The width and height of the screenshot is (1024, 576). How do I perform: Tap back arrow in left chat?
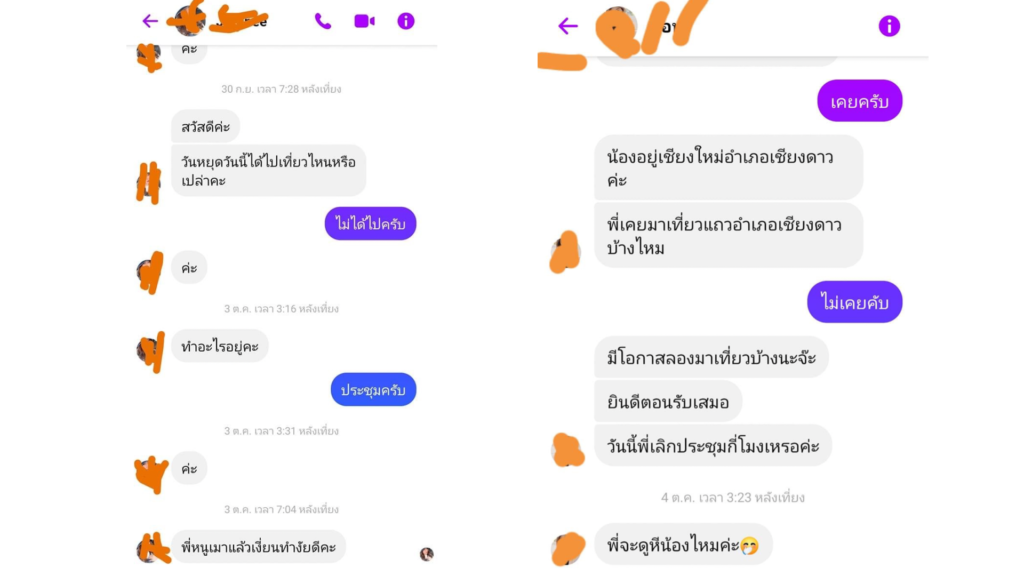[150, 21]
